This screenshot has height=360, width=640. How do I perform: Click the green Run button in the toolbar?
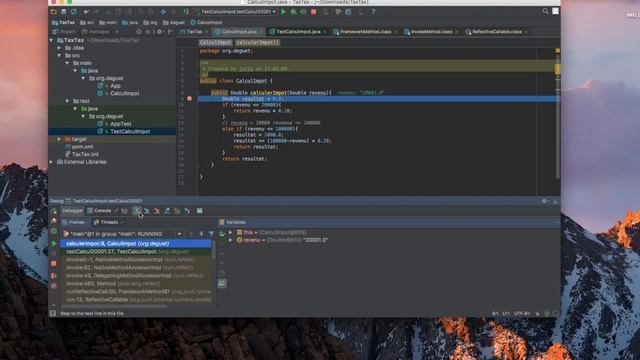pyautogui.click(x=283, y=12)
